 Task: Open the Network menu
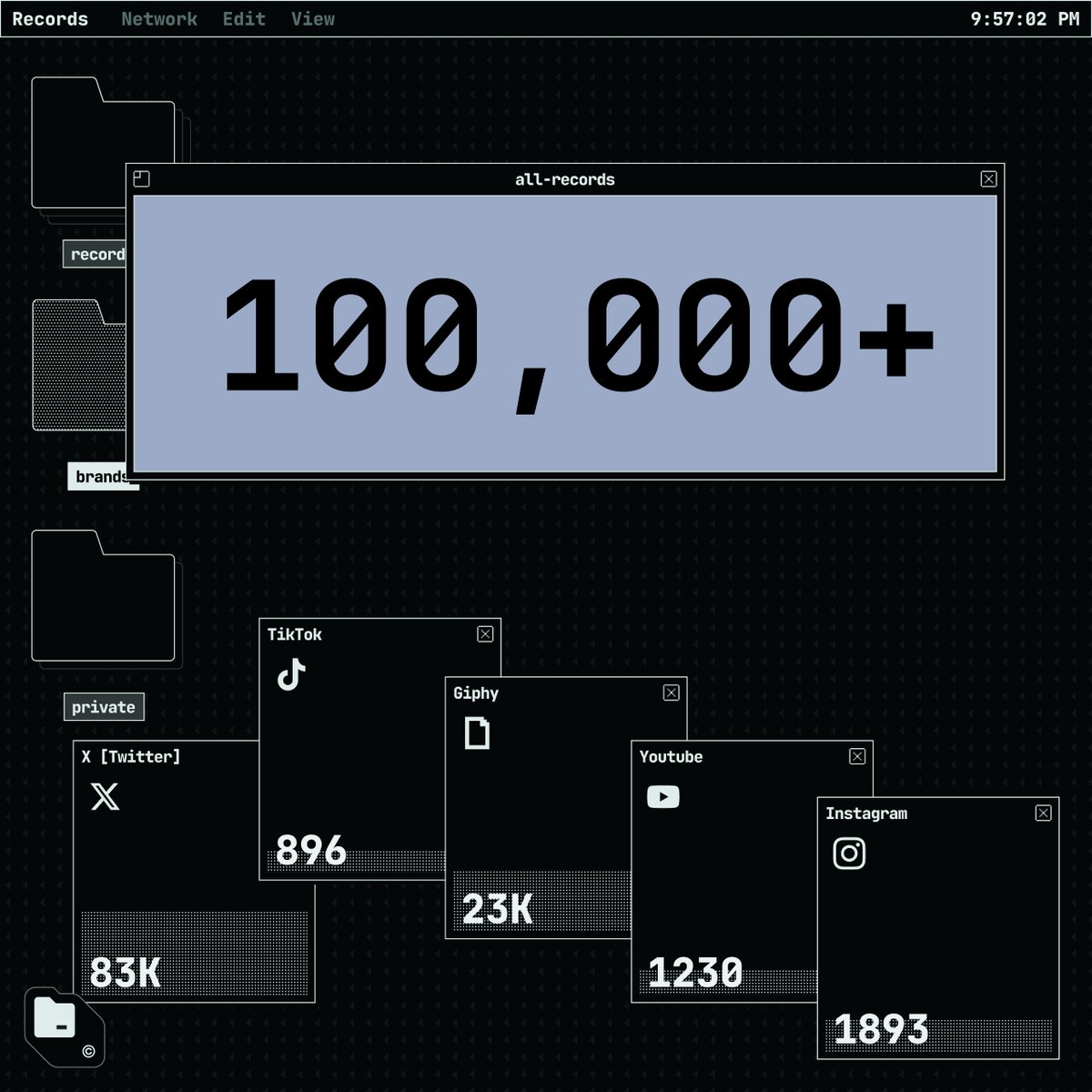click(159, 19)
